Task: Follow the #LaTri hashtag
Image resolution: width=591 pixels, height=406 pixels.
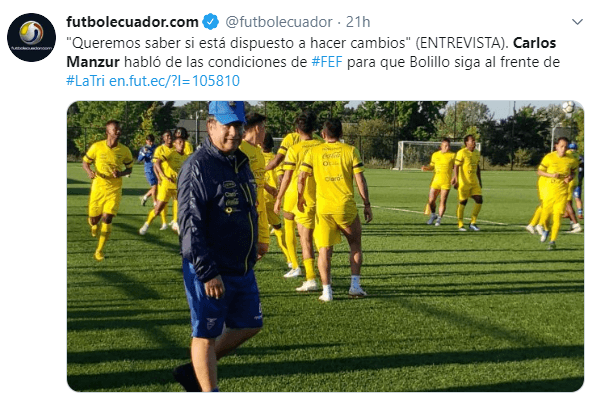Action: point(86,81)
